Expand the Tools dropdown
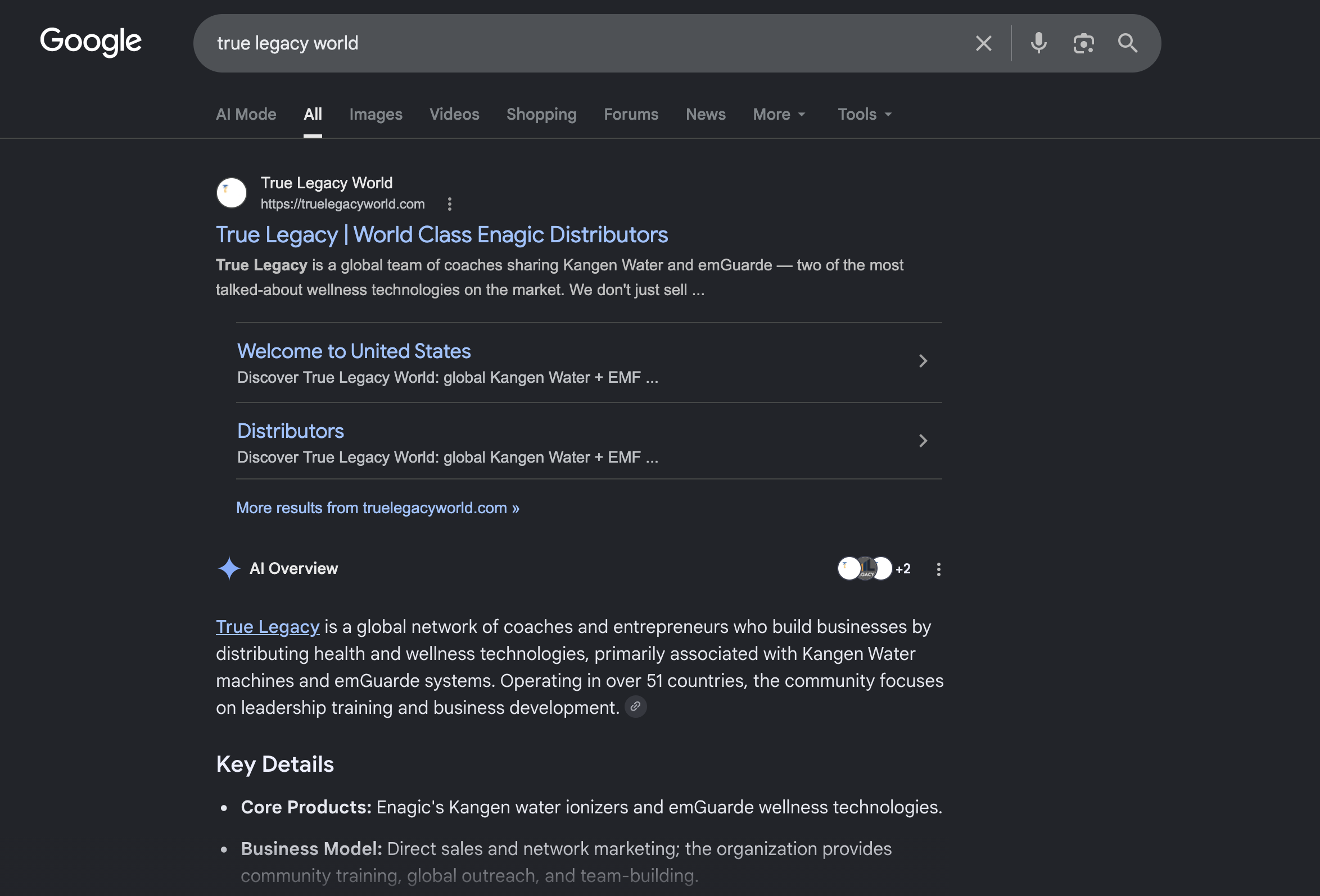This screenshot has width=1320, height=896. click(865, 114)
